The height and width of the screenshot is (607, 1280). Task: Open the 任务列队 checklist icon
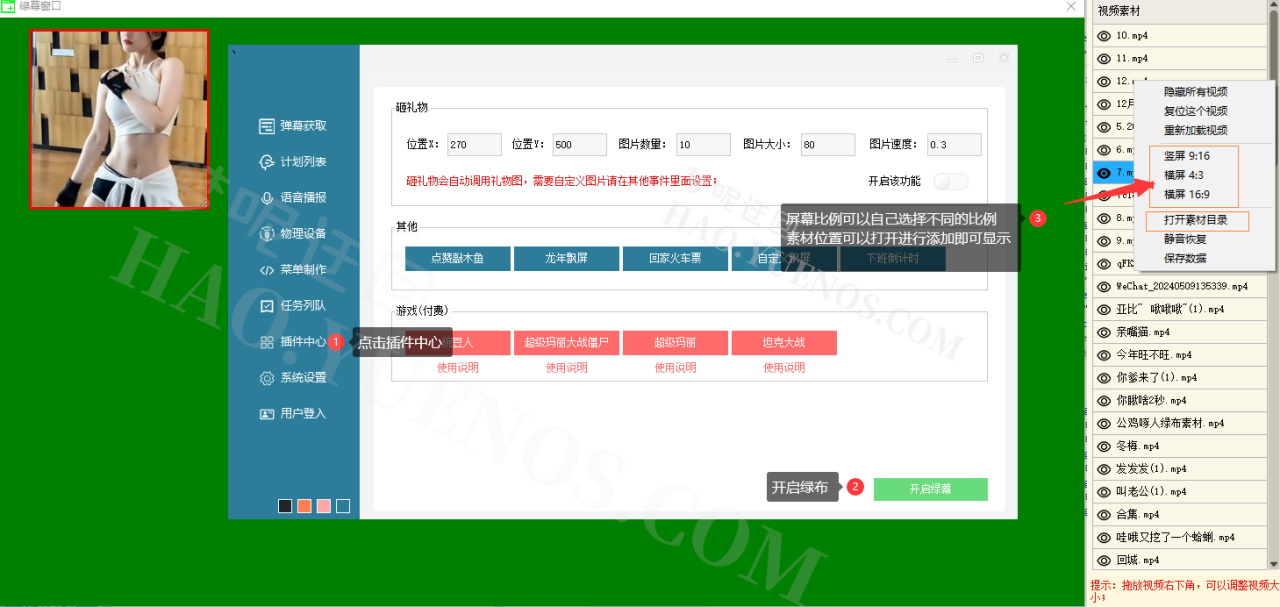pos(267,306)
